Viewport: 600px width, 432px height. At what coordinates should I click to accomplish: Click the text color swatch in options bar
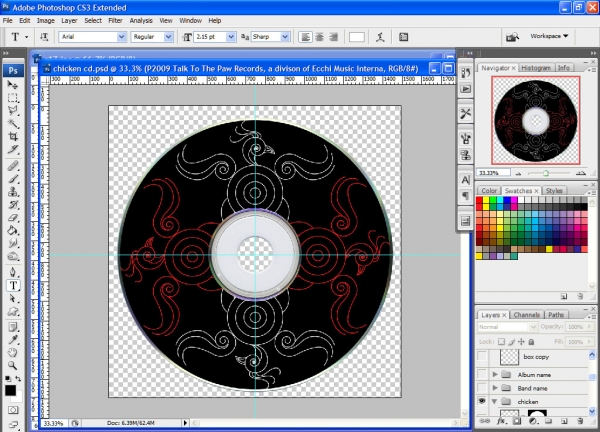pos(357,37)
